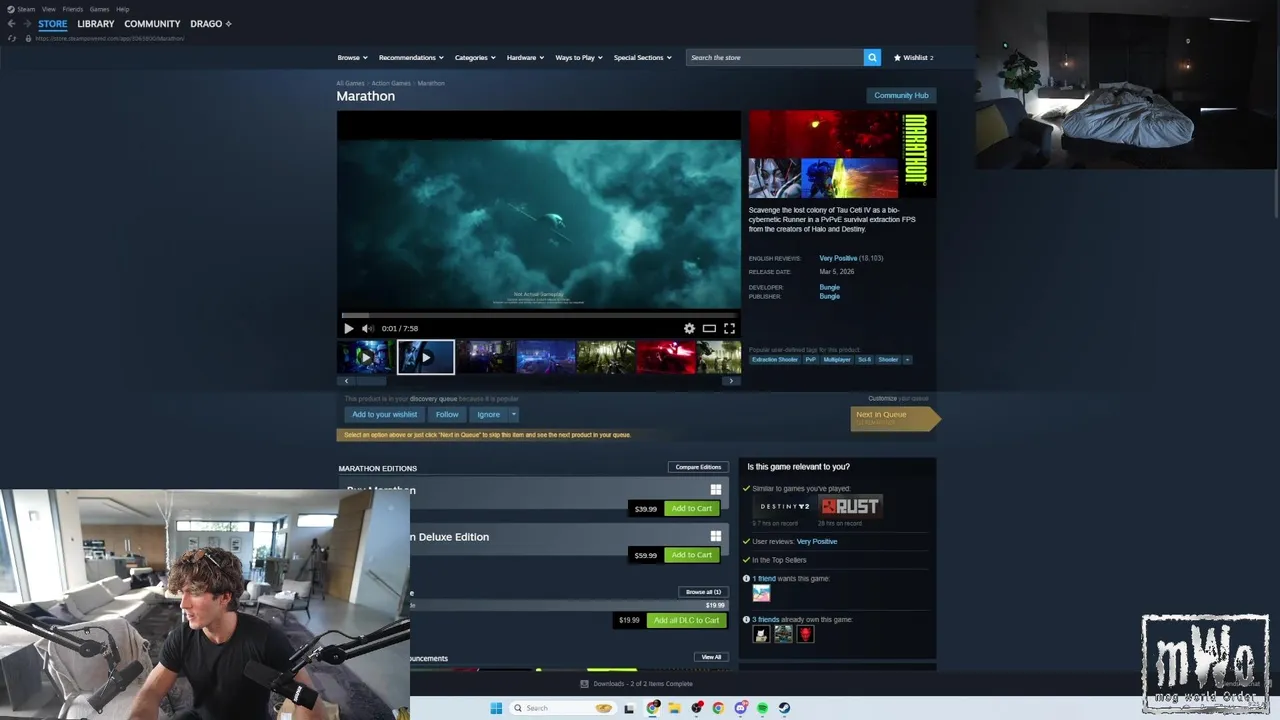The width and height of the screenshot is (1280, 720).
Task: Open the Wishlist button
Action: pos(913,57)
